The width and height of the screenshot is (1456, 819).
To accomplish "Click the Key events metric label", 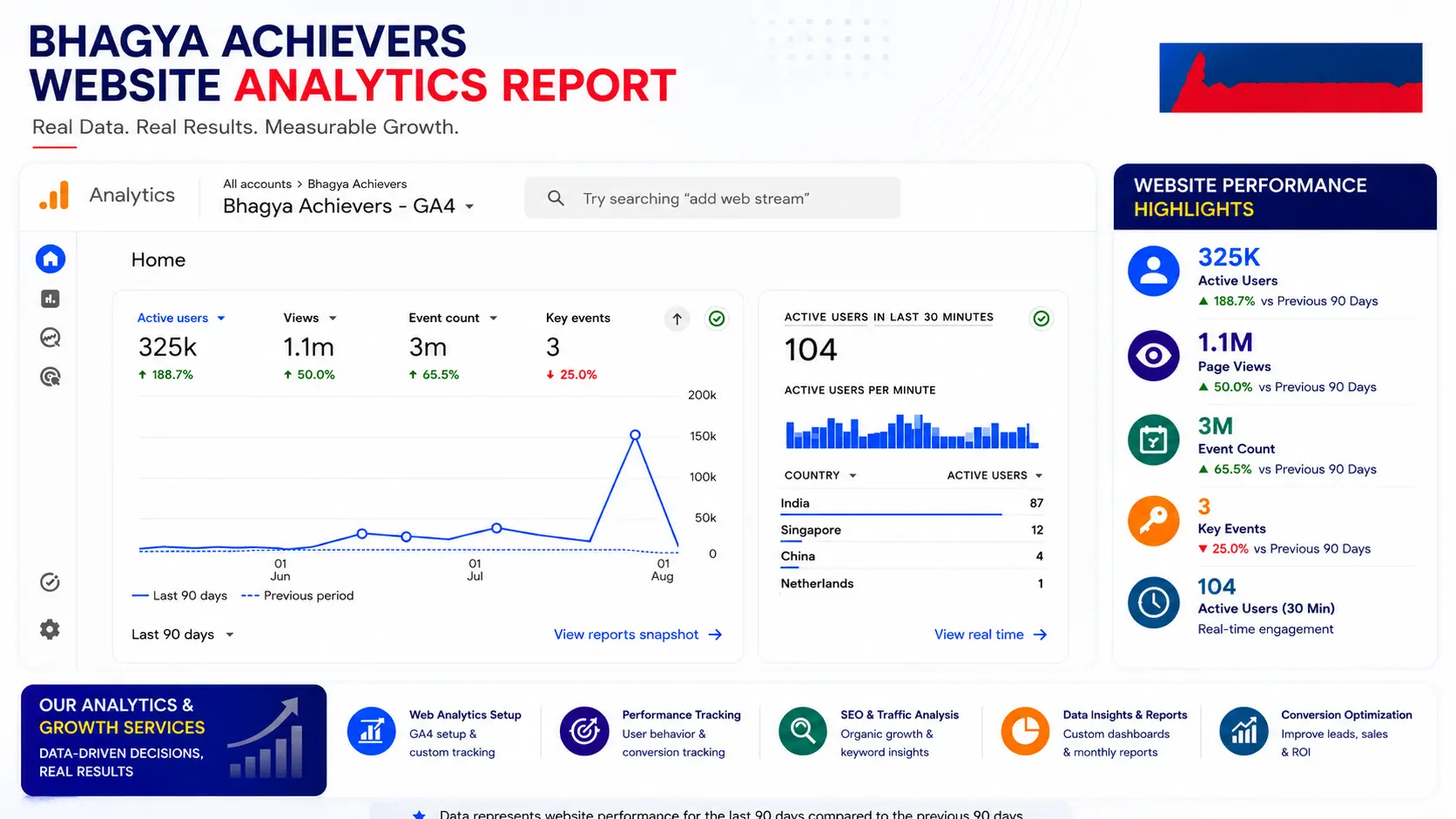I will click(x=578, y=318).
